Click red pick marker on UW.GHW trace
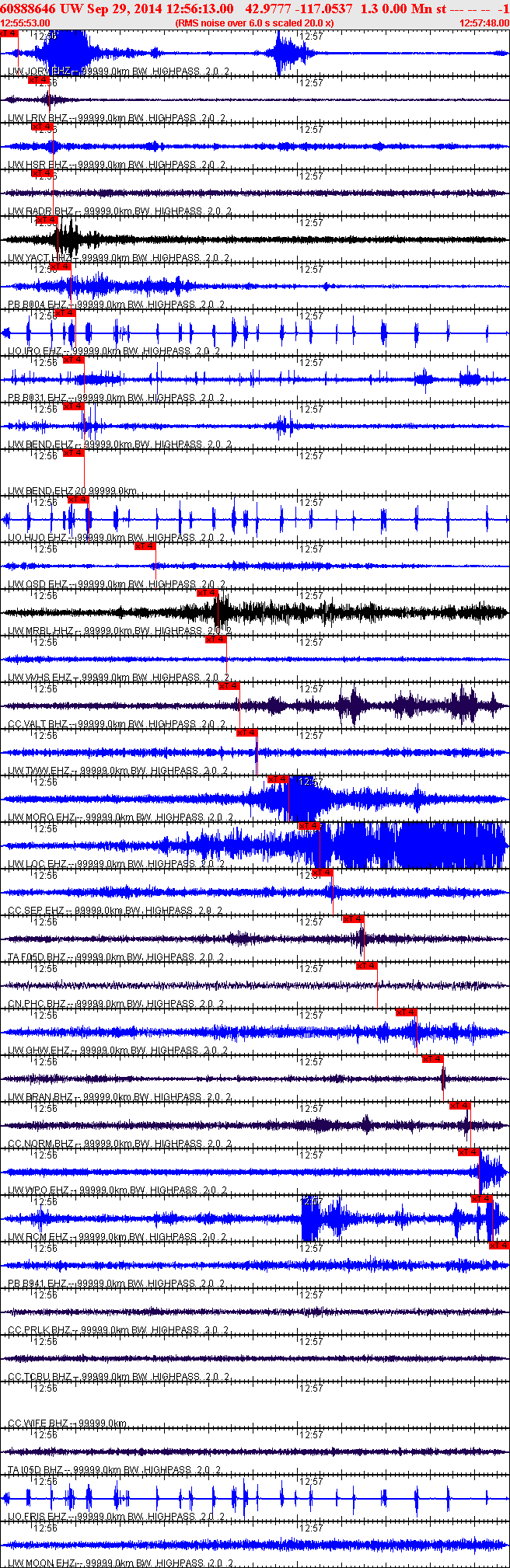510x1568 pixels. click(407, 1012)
